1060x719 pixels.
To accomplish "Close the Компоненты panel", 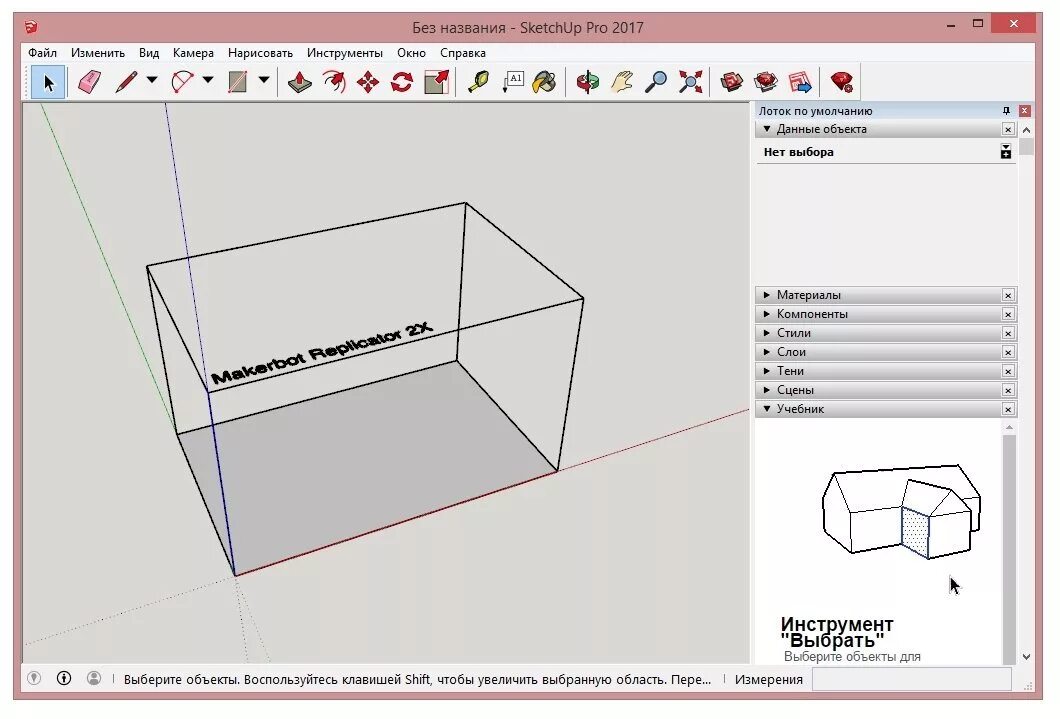I will [x=1008, y=314].
